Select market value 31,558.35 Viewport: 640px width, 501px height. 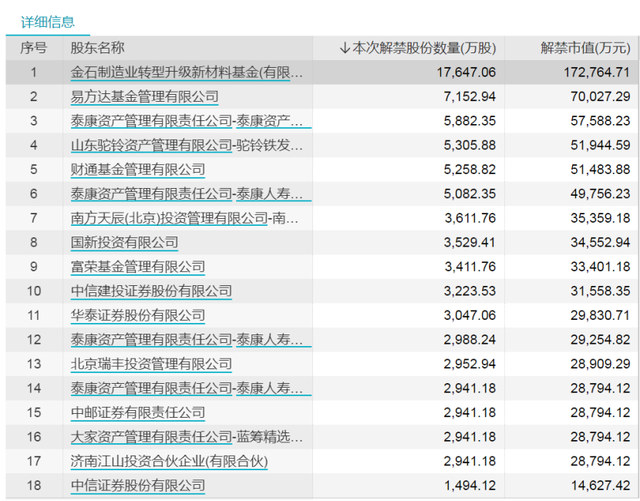point(600,291)
